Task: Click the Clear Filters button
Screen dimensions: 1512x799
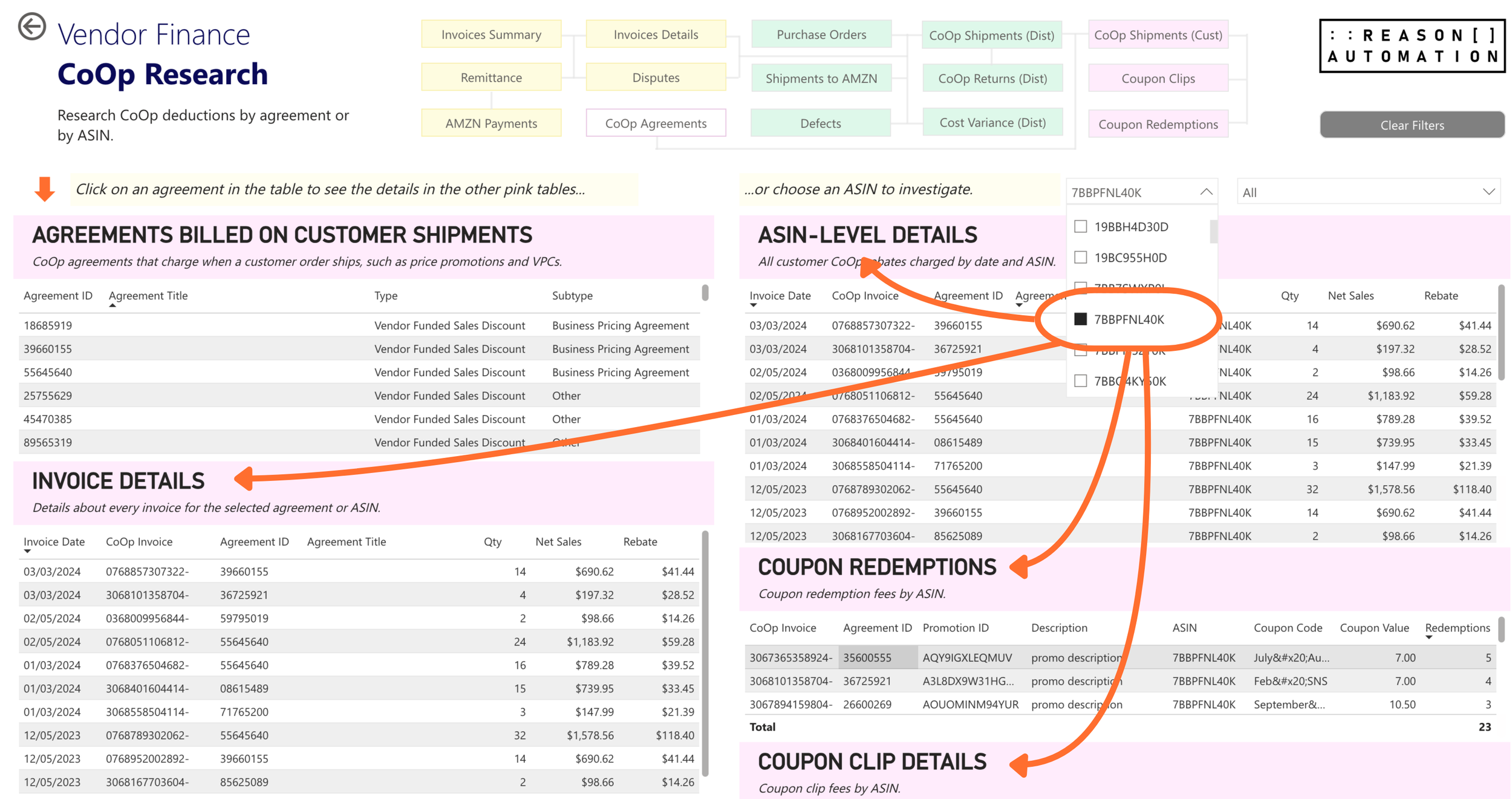Action: tap(1412, 125)
